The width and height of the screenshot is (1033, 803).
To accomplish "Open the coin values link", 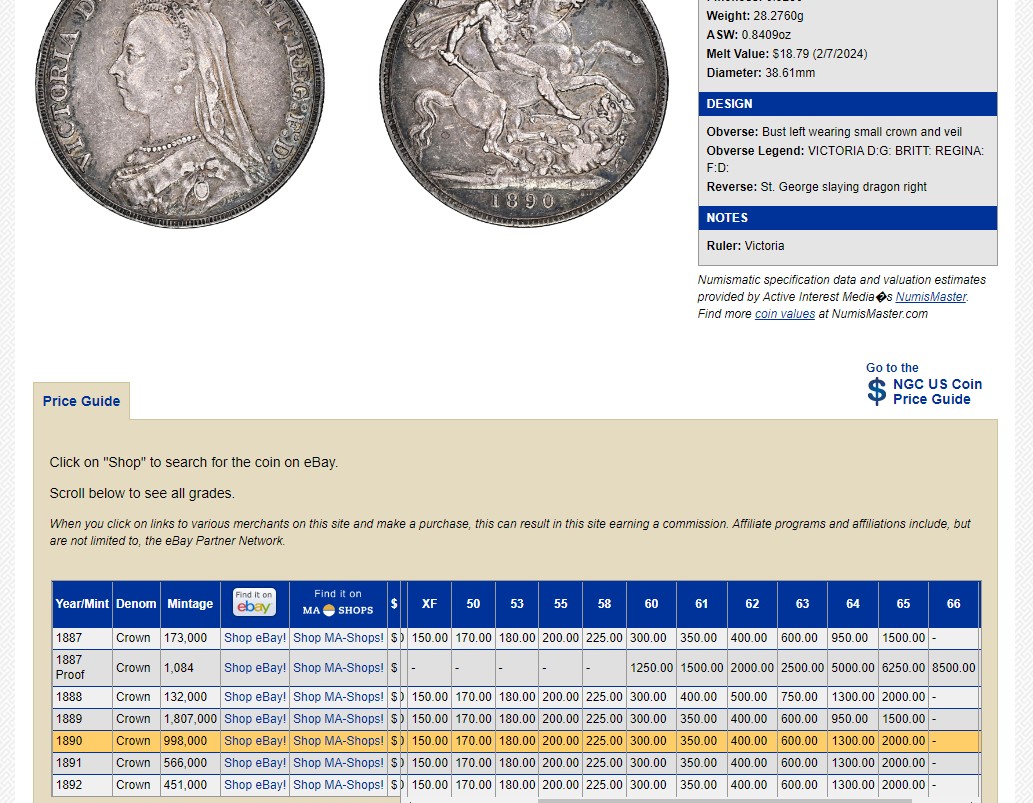I will (784, 314).
